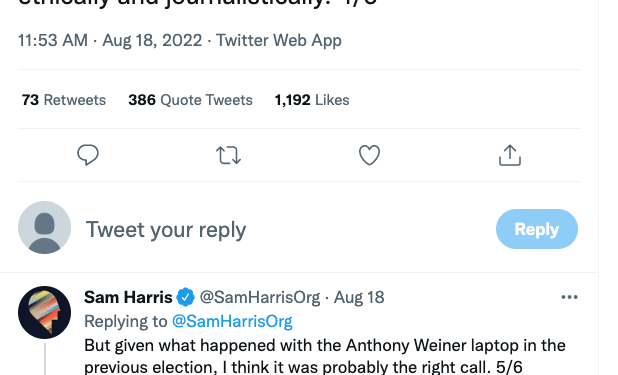Retweet using the retweet arrows icon
618x375 pixels.
tap(228, 155)
